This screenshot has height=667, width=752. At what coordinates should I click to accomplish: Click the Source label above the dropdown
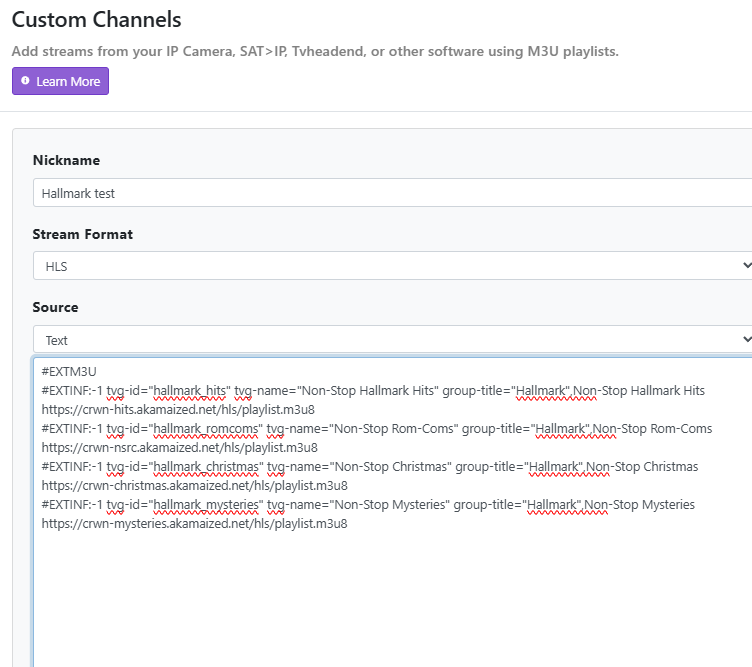click(55, 308)
